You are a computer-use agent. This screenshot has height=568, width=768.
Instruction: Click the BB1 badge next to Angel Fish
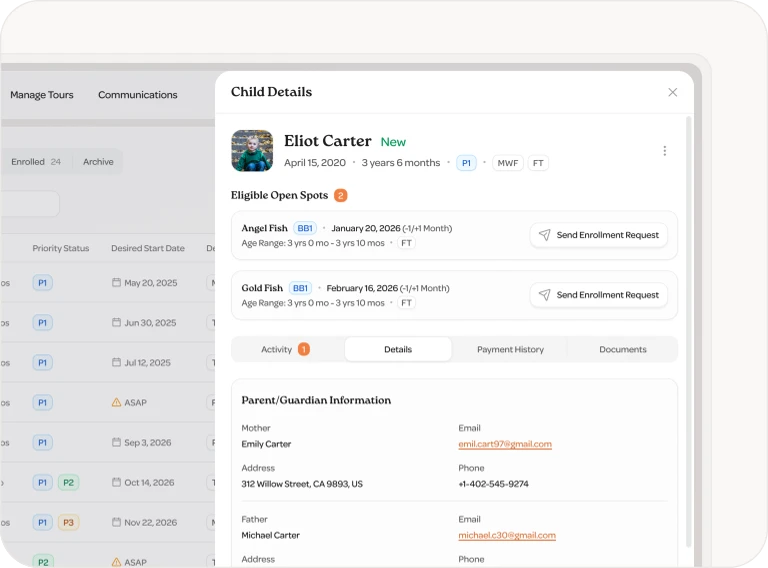click(x=305, y=228)
